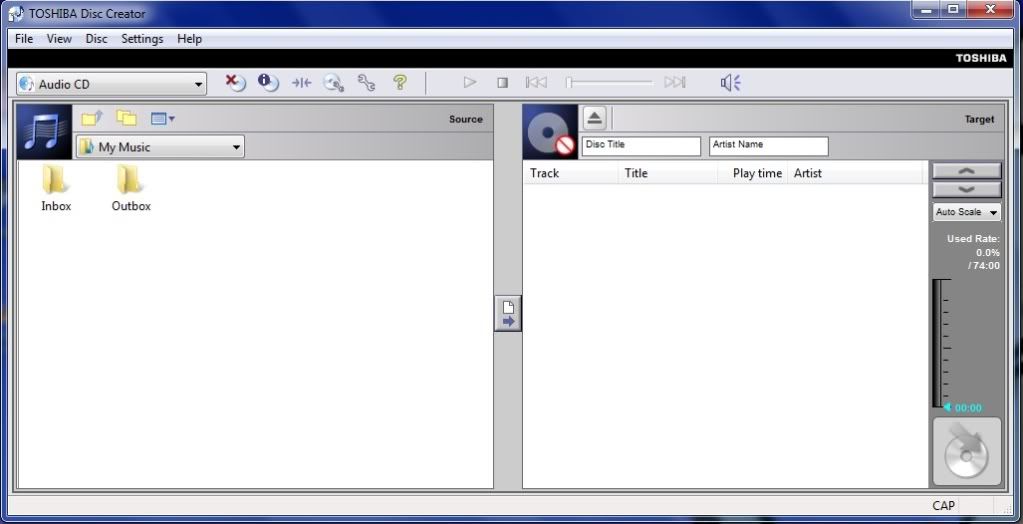Close the Disc Creator window
This screenshot has width=1023, height=524.
(x=991, y=9)
